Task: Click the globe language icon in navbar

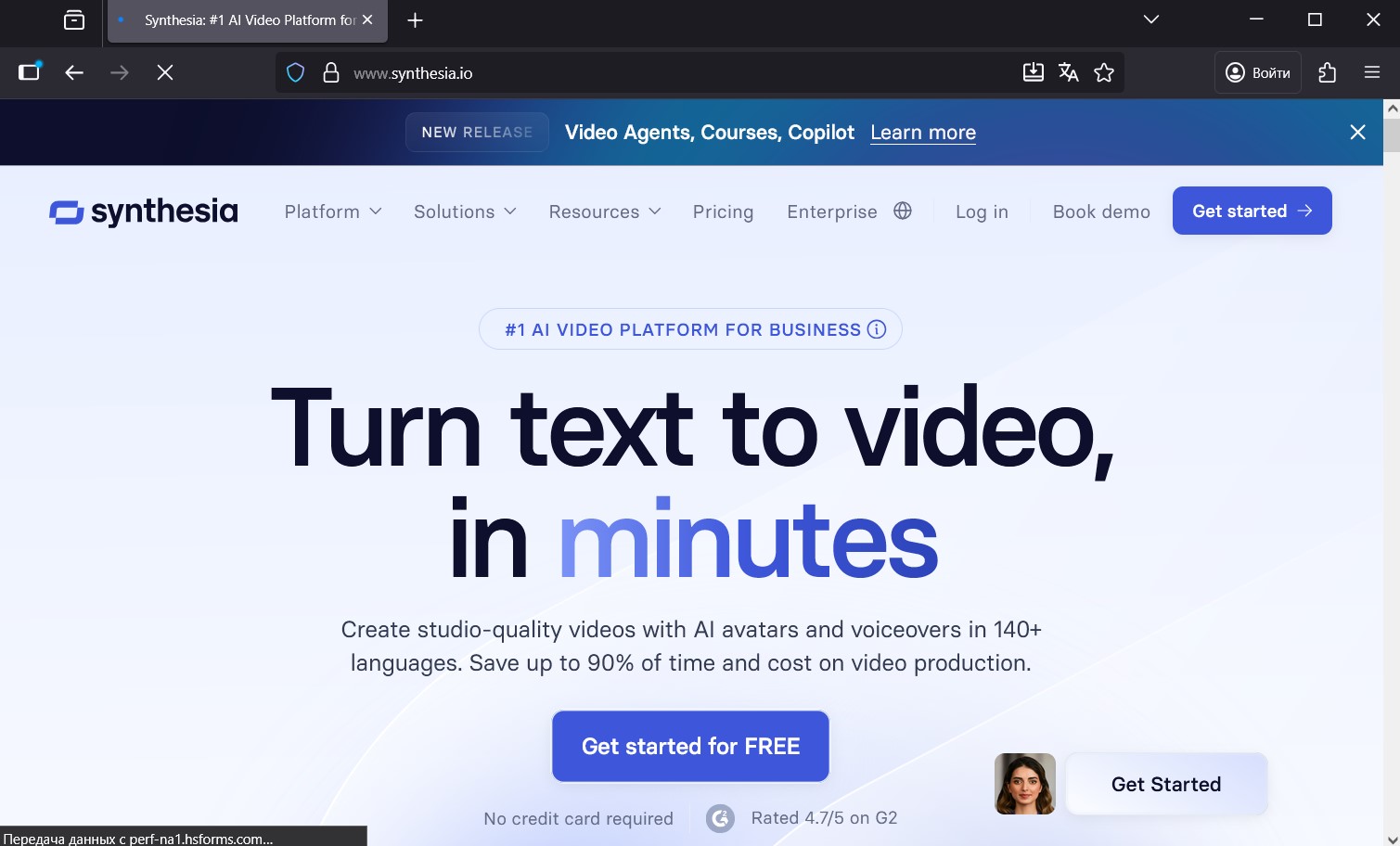Action: click(x=903, y=211)
